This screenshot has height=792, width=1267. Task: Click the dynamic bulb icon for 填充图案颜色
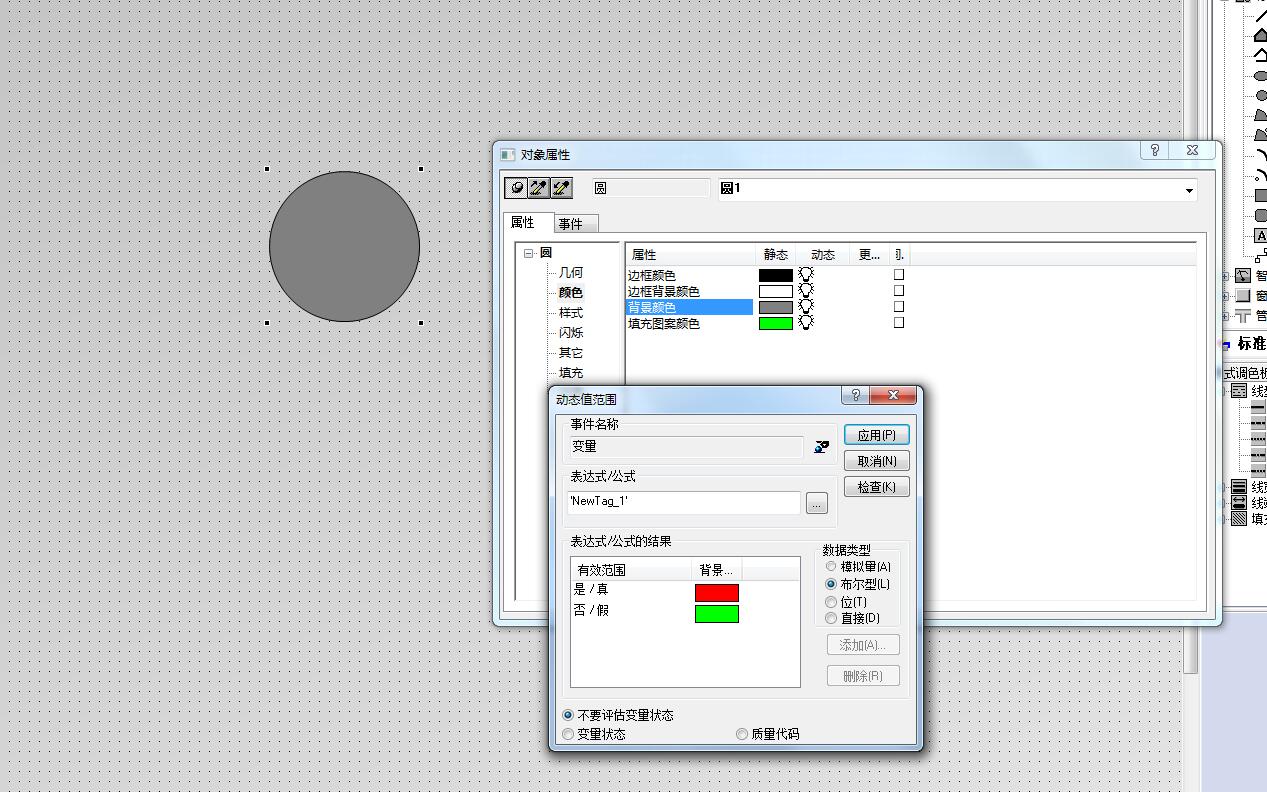point(805,322)
